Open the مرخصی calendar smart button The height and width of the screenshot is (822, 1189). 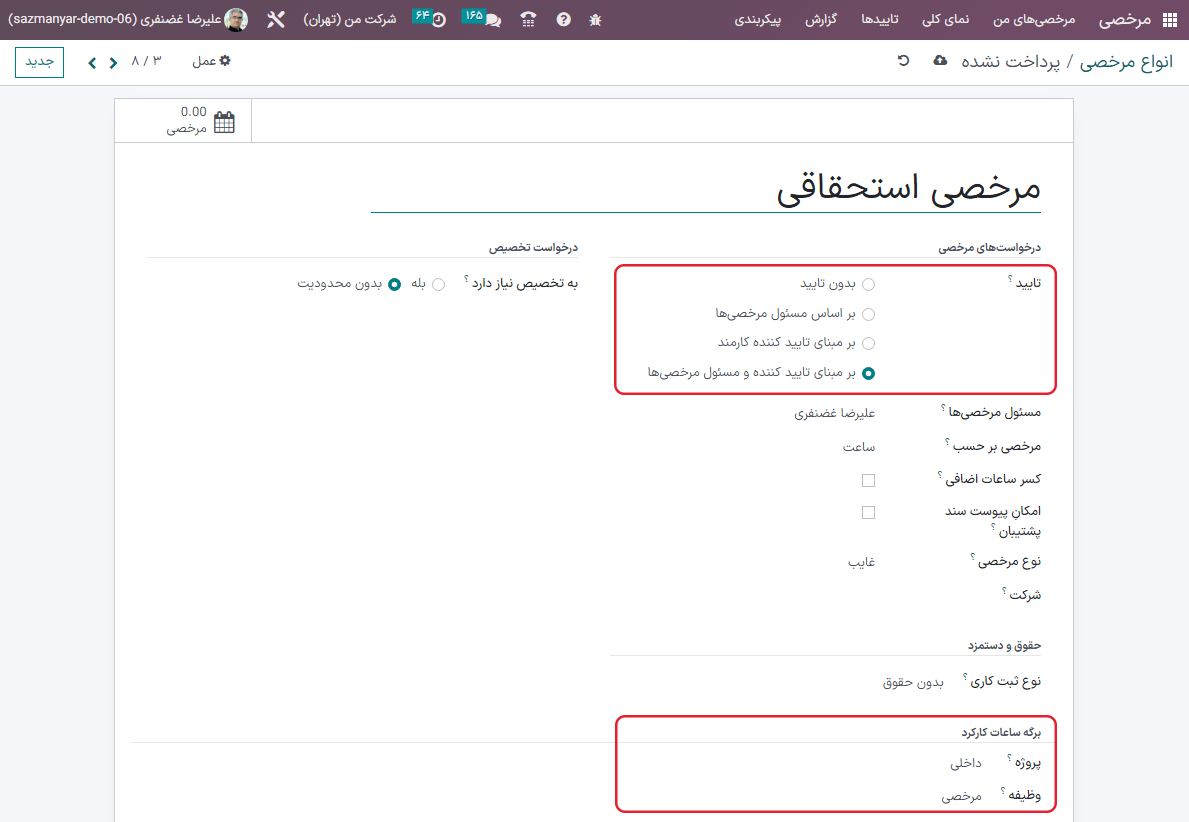[185, 120]
